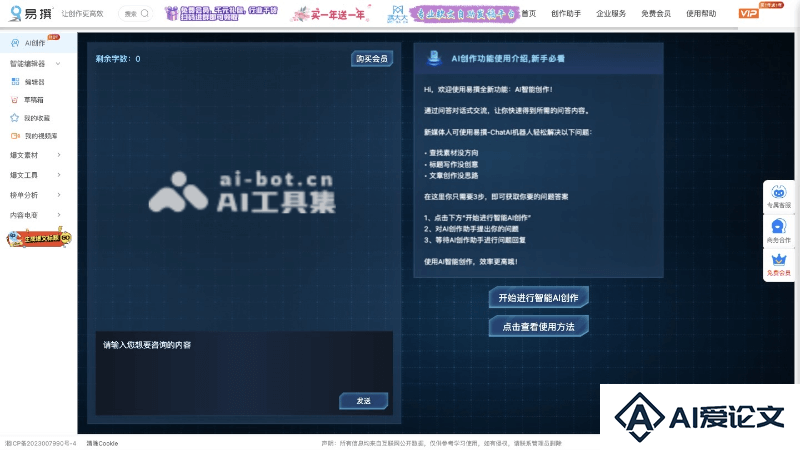This screenshot has height=450, width=800.
Task: Click the 查找素材没方向 bullet
Action: 452,153
